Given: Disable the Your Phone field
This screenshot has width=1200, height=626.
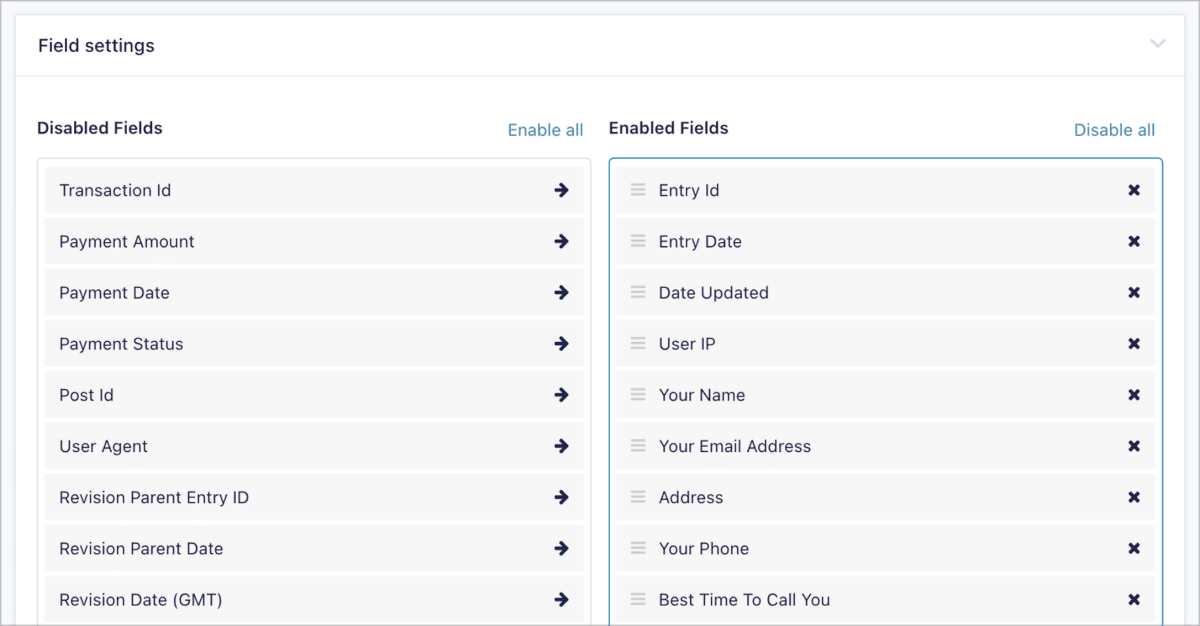Looking at the screenshot, I should 1134,548.
